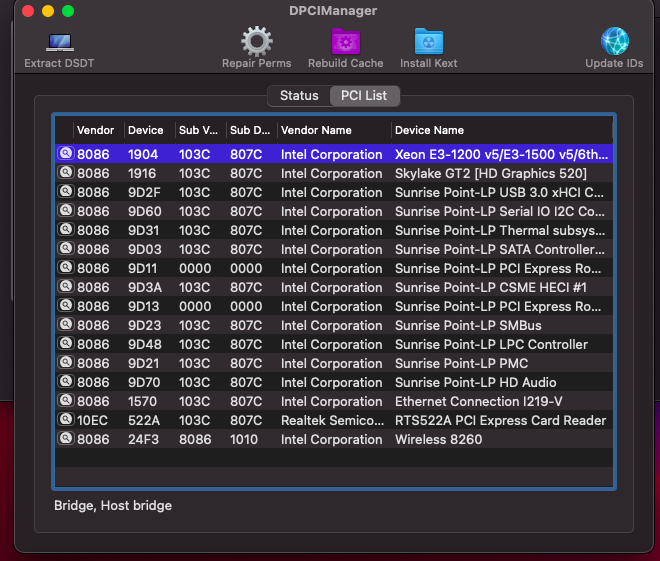The height and width of the screenshot is (561, 660).
Task: Click device ID 9D60 cell
Action: coord(144,211)
